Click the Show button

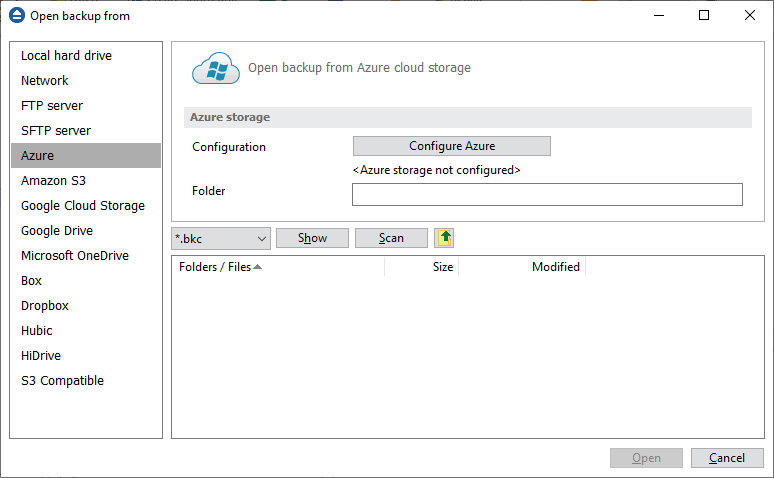(x=312, y=238)
